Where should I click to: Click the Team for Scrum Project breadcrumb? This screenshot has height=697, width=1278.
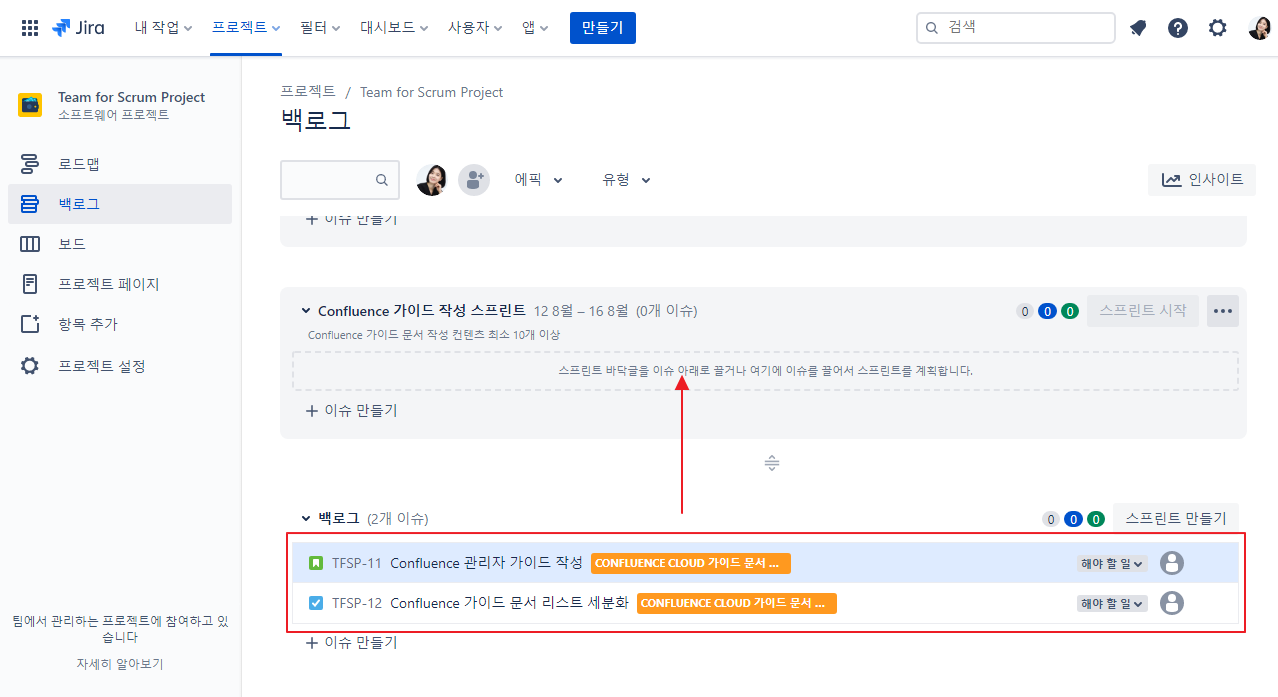[431, 92]
